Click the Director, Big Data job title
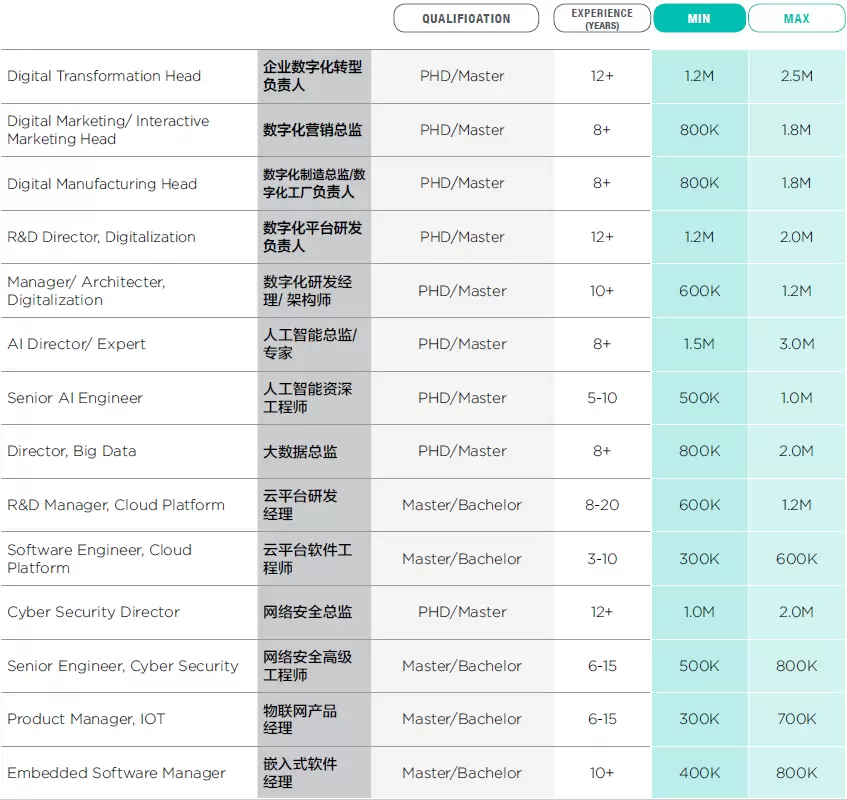This screenshot has width=847, height=800. pyautogui.click(x=72, y=451)
